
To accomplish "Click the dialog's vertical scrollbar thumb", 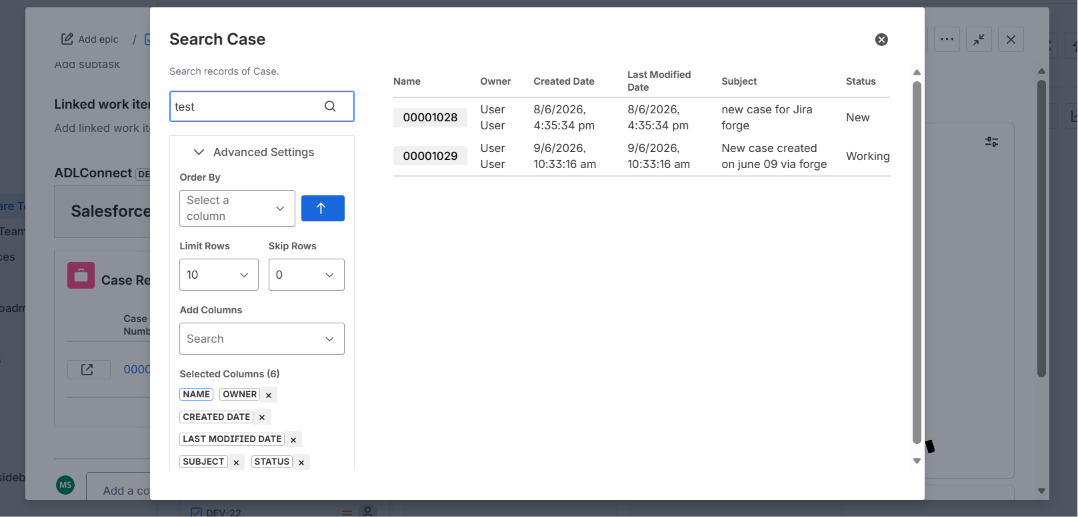I will pyautogui.click(x=916, y=262).
